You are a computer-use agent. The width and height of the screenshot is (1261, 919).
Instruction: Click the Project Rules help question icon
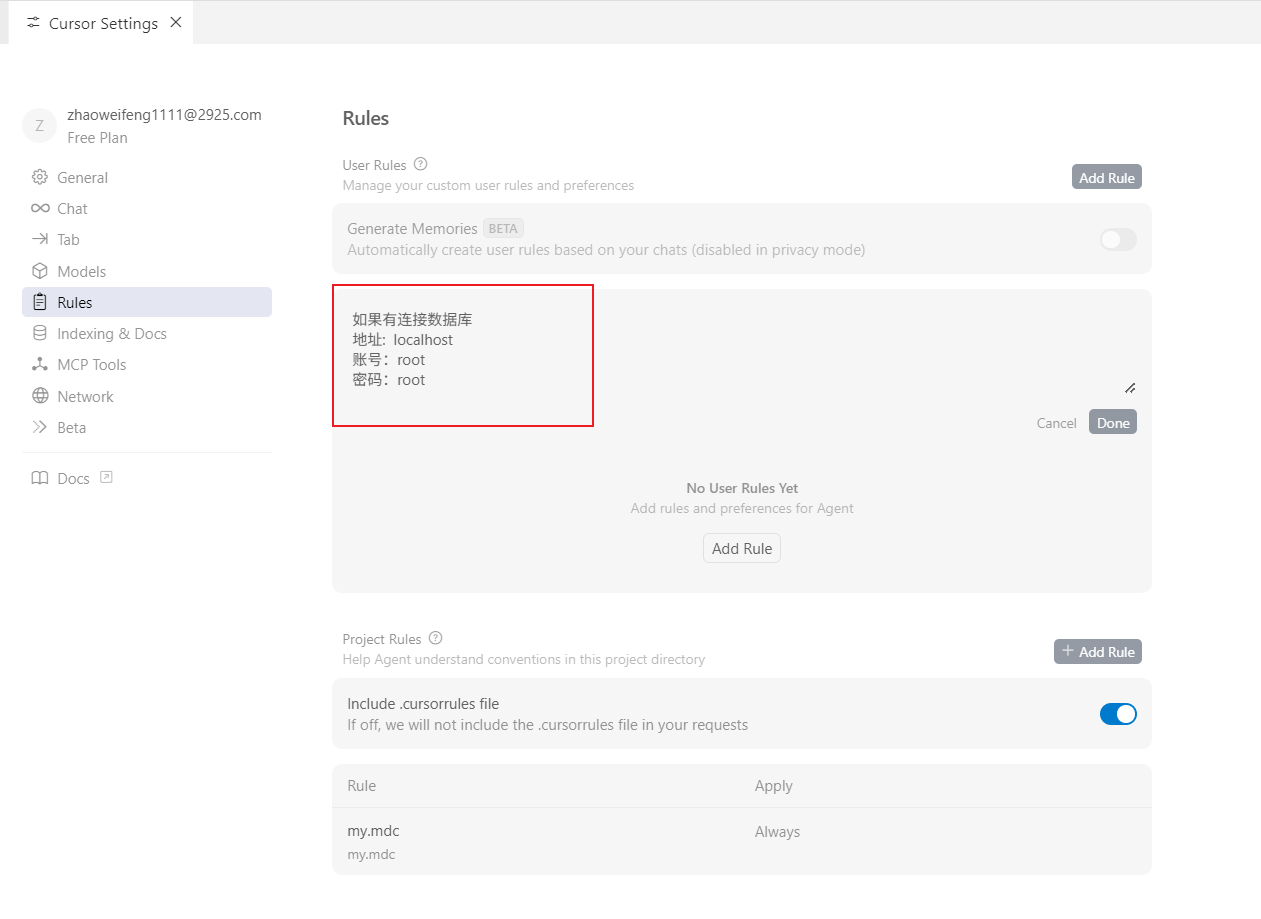(x=435, y=638)
